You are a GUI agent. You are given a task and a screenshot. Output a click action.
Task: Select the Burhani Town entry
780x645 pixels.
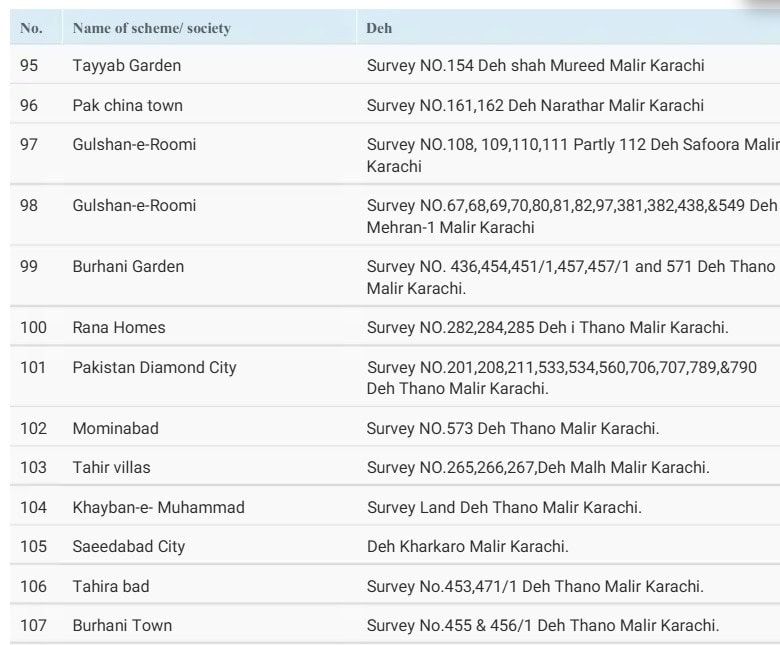click(122, 626)
